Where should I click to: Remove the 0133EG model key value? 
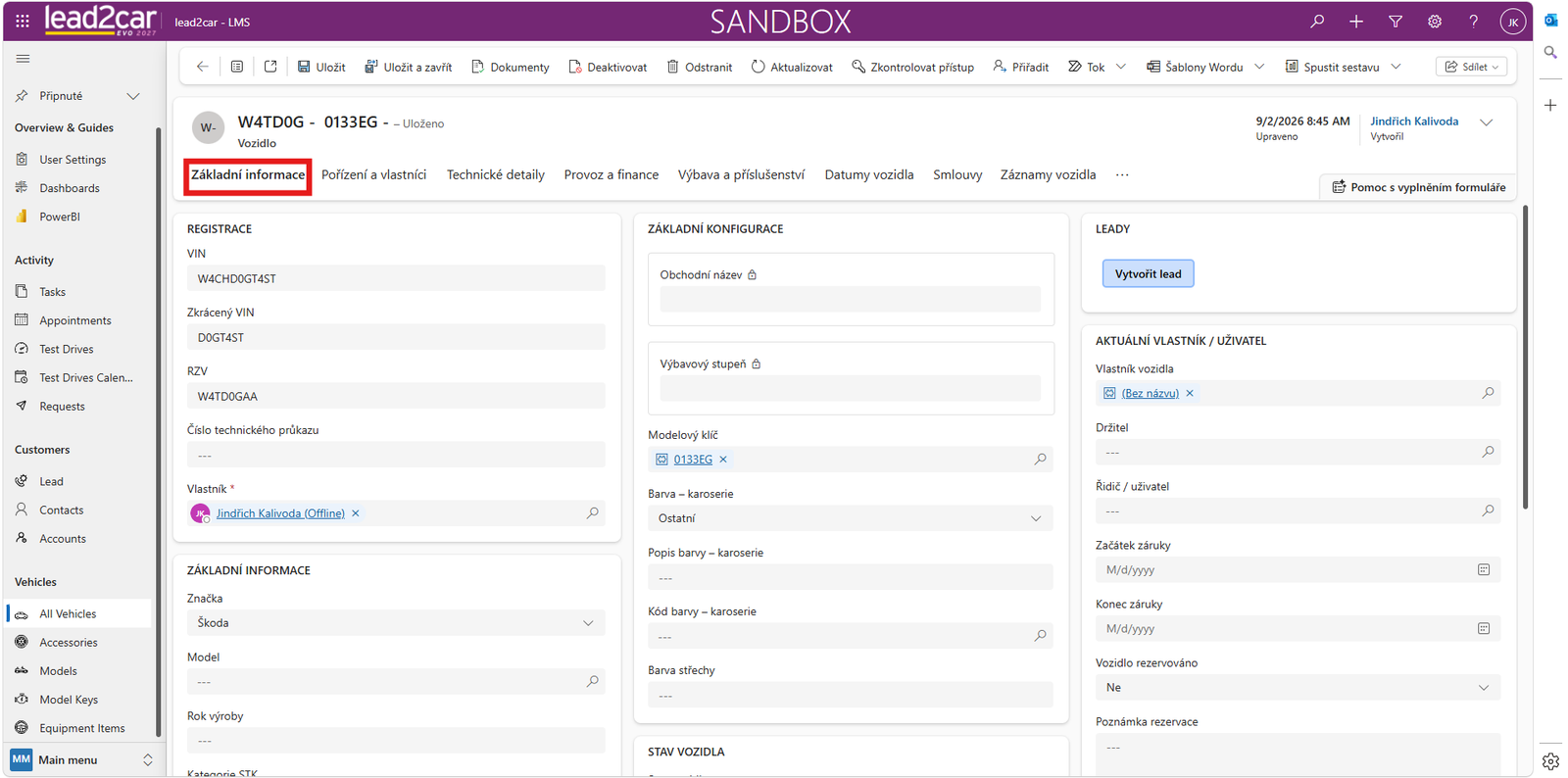(x=723, y=460)
